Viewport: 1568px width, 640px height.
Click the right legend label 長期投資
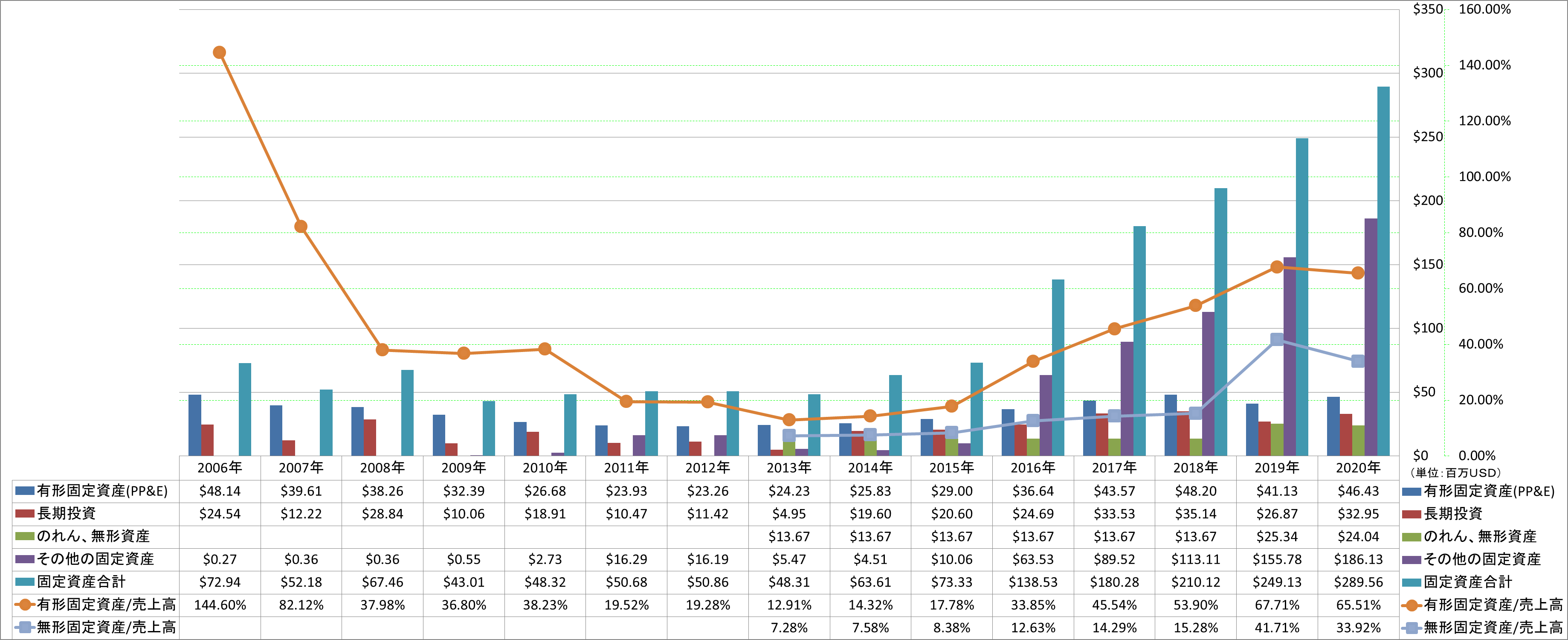click(x=1453, y=513)
